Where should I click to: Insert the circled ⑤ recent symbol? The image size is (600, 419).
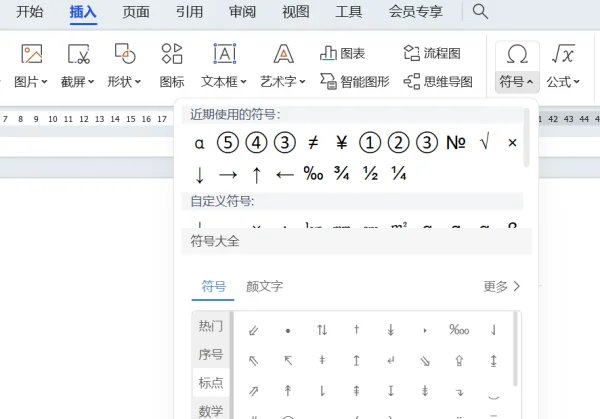228,143
